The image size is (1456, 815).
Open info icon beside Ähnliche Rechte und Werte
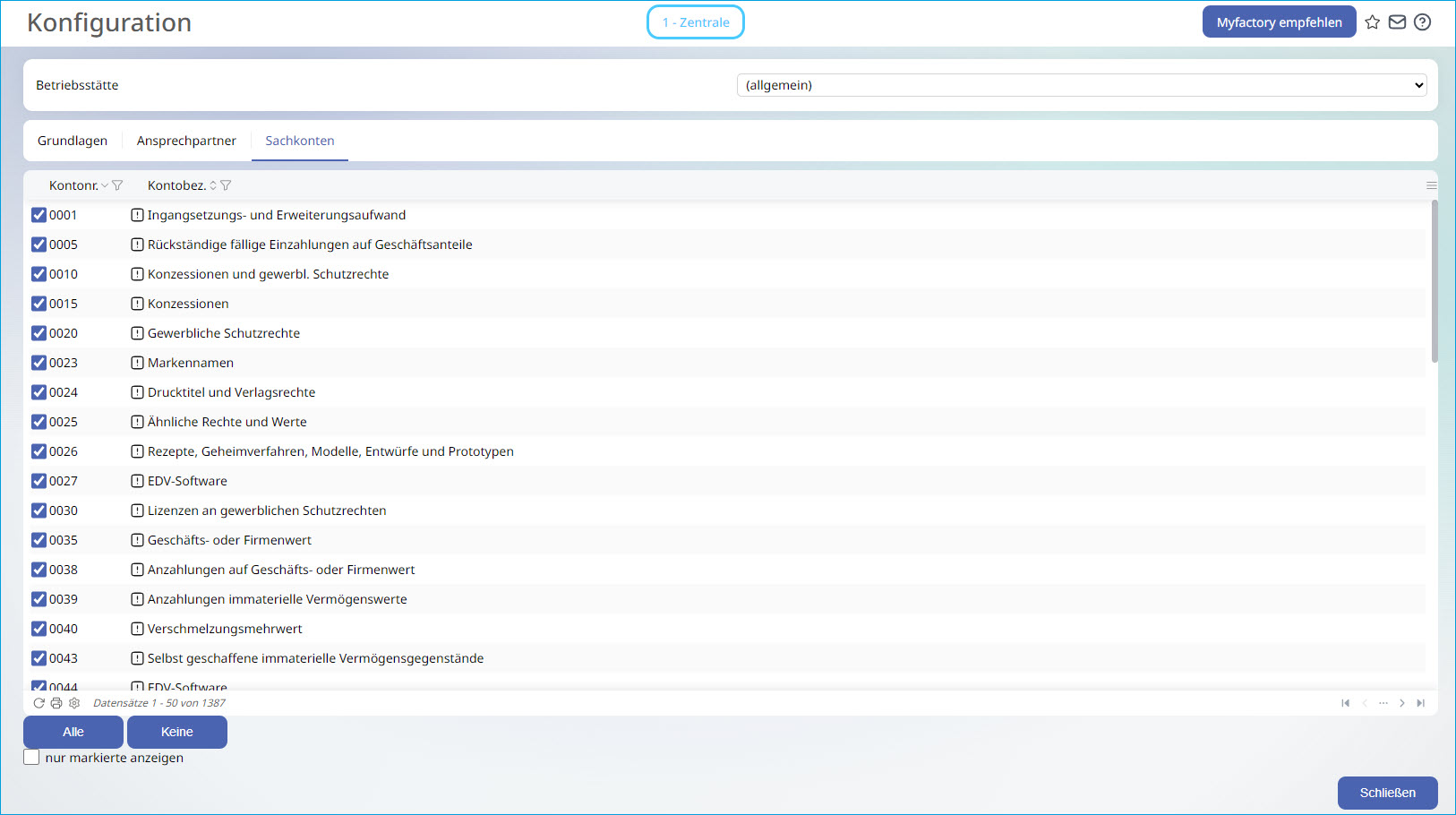click(137, 422)
